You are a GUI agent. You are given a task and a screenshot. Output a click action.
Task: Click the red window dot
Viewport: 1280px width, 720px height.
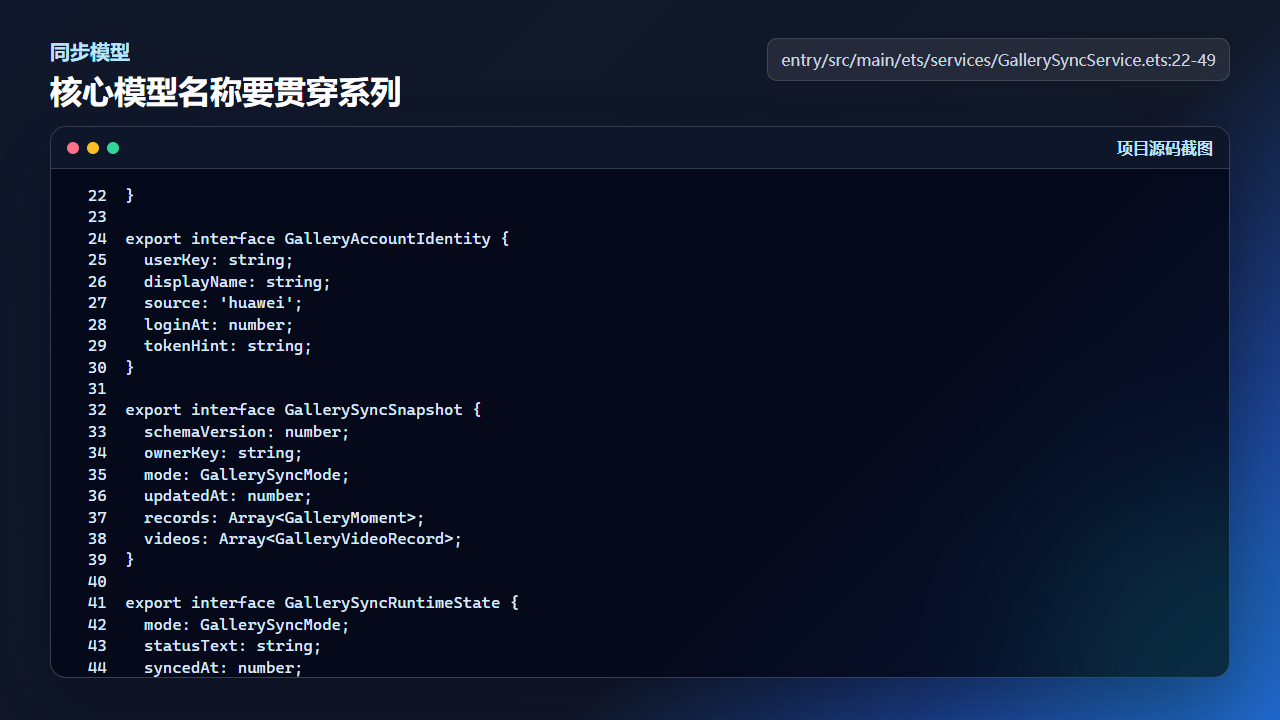tap(73, 148)
